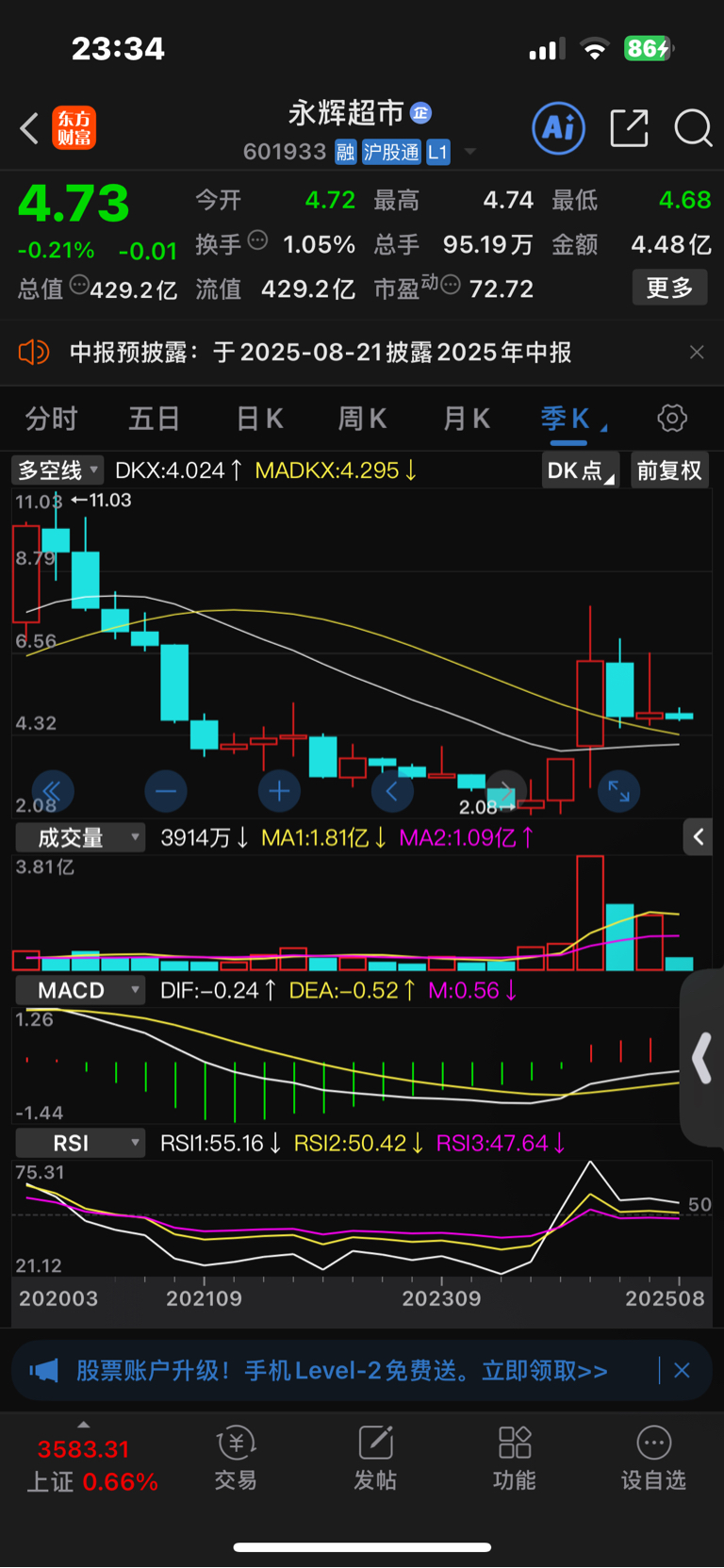Tap the share/export icon
Image resolution: width=724 pixels, height=1568 pixels.
coord(629,128)
